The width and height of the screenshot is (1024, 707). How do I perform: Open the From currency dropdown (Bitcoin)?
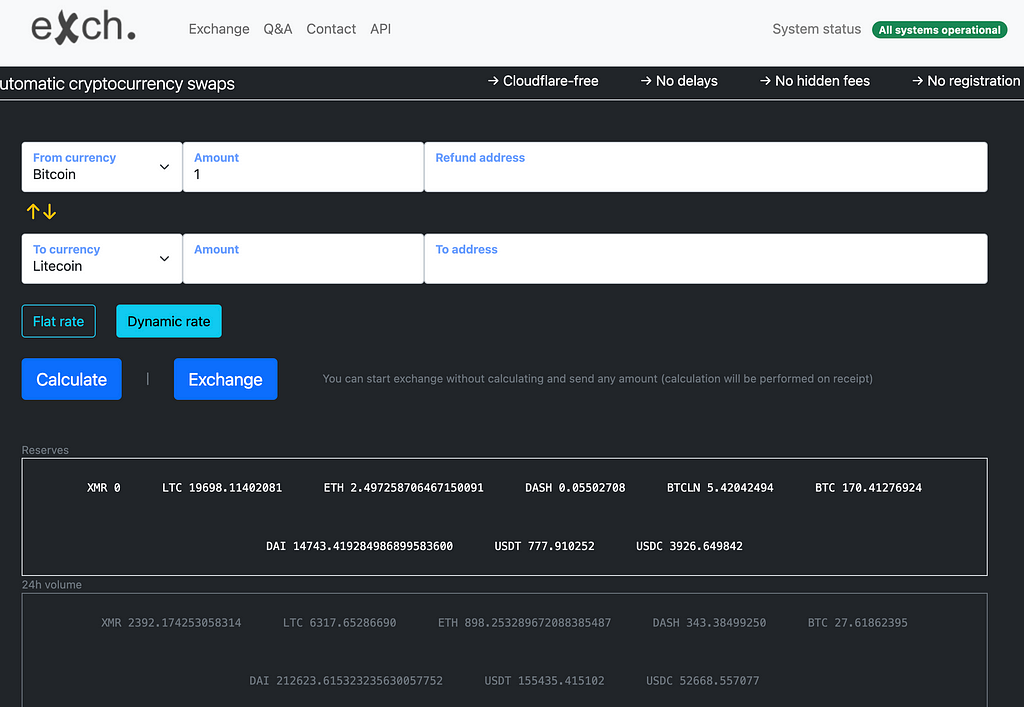pos(102,166)
